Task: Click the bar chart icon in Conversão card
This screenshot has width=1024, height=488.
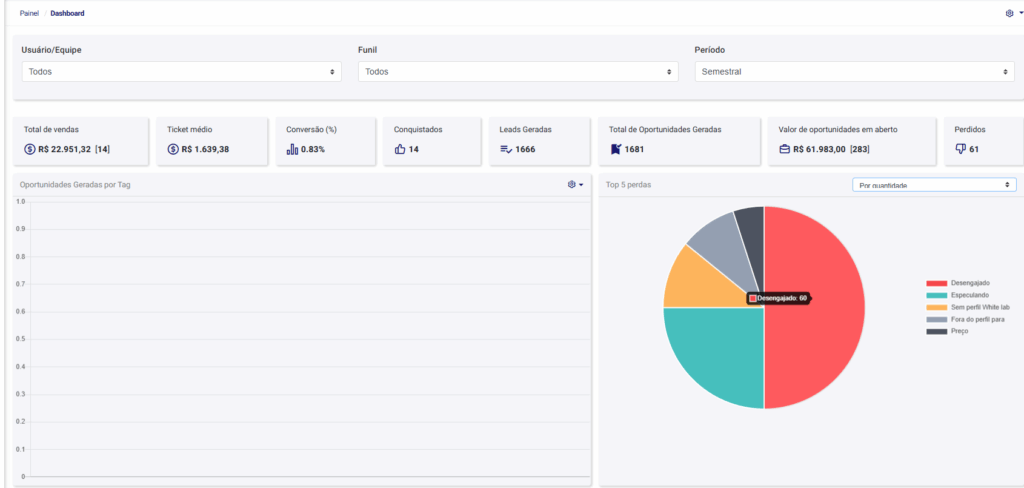Action: pyautogui.click(x=292, y=149)
